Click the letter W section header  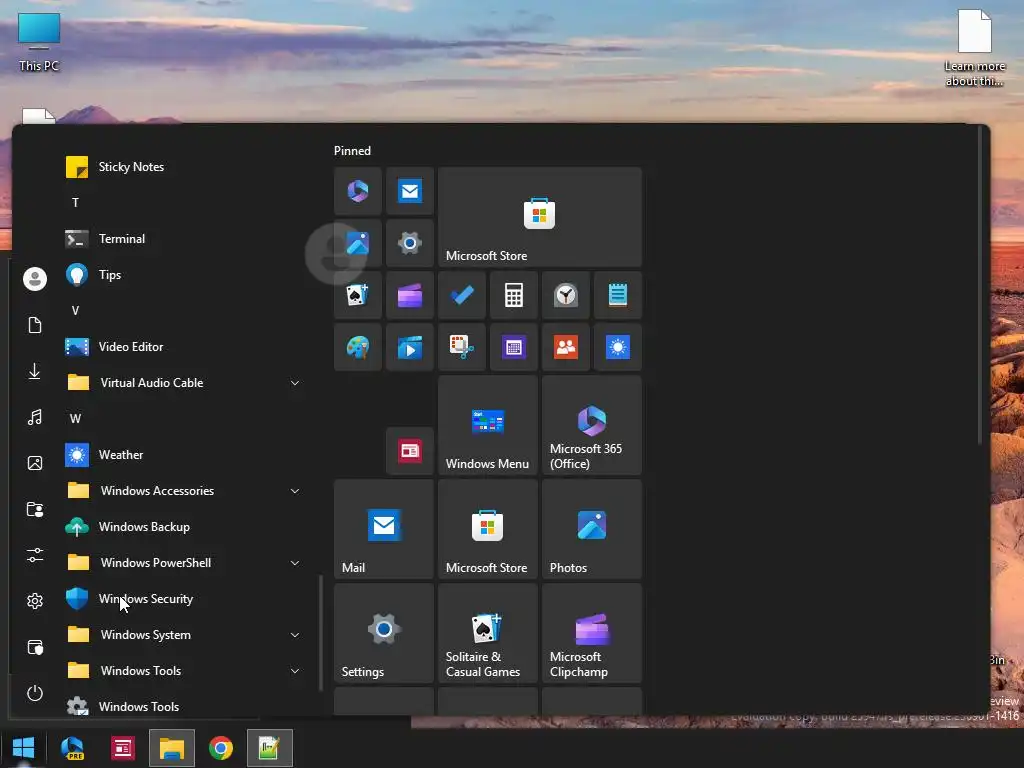tap(76, 419)
